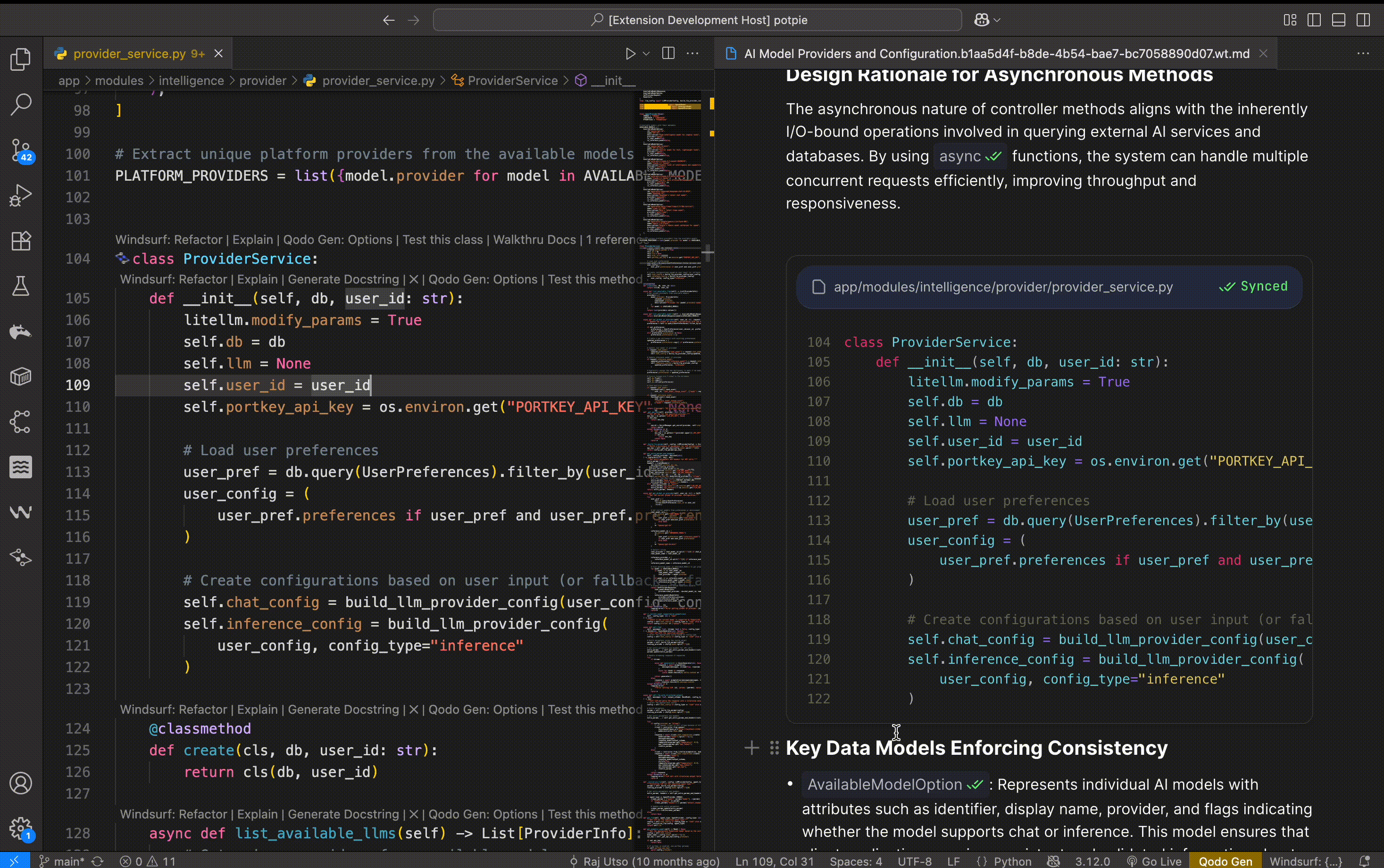The image size is (1384, 868).
Task: Click the 'app' breadcrumb segment
Action: click(x=69, y=80)
